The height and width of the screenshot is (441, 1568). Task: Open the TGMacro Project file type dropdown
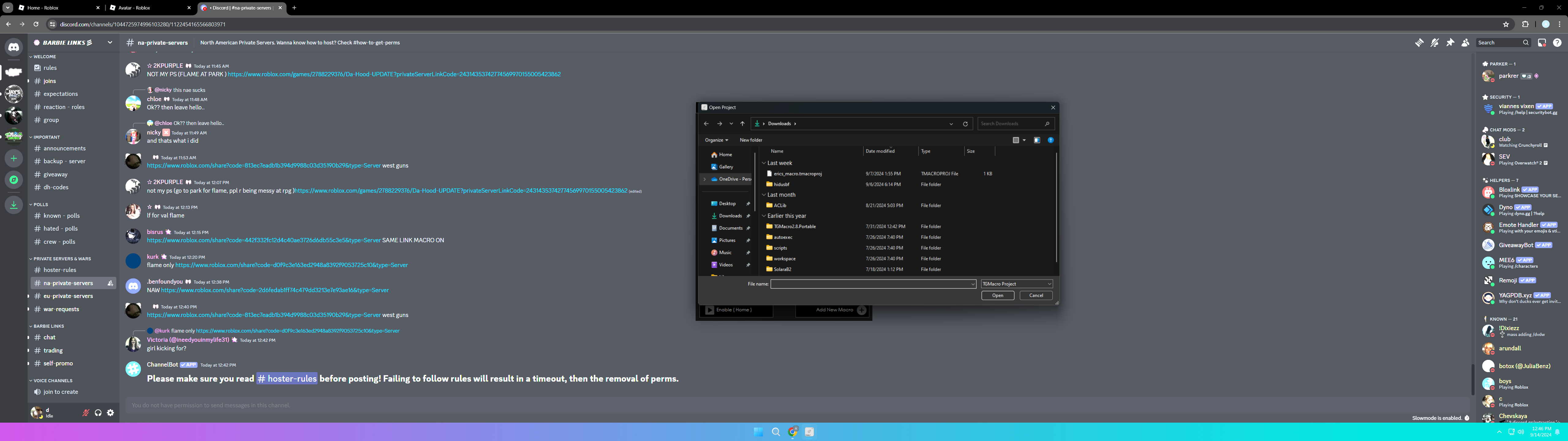coord(1016,284)
